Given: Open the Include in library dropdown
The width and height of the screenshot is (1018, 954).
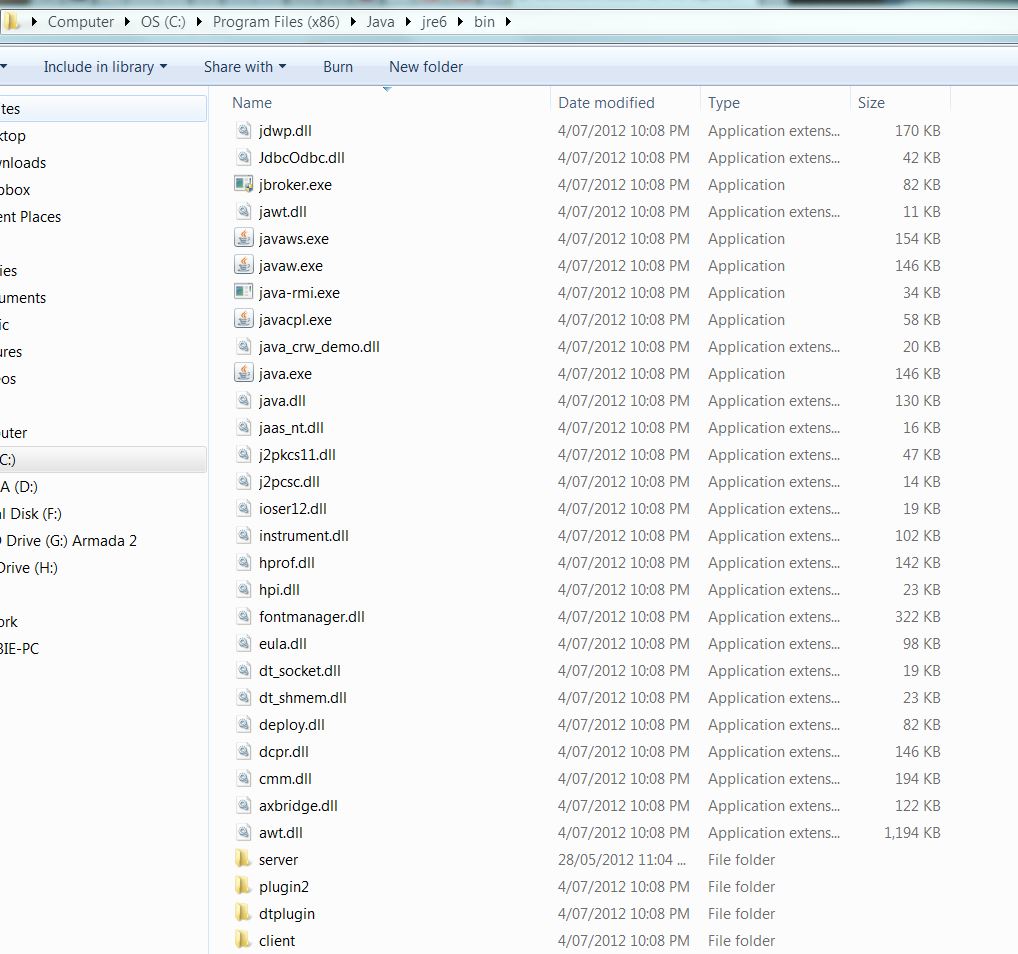Looking at the screenshot, I should 105,67.
